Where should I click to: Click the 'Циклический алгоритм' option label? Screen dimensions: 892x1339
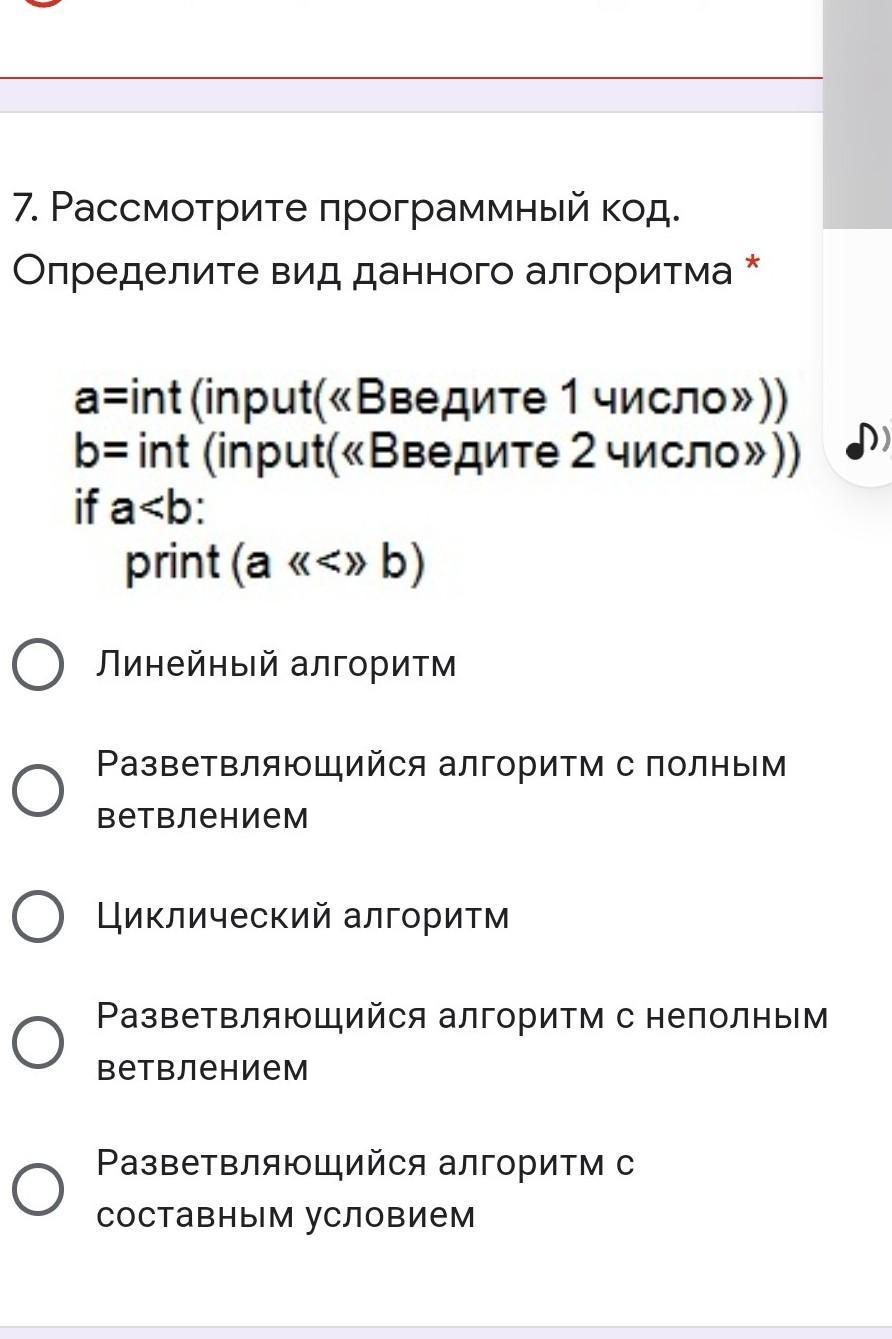point(302,916)
